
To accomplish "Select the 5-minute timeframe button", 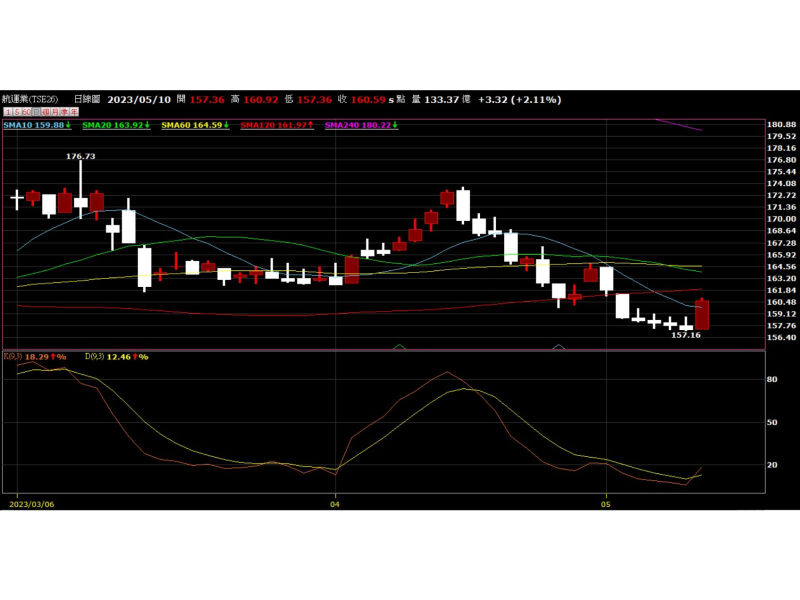I will click(17, 112).
